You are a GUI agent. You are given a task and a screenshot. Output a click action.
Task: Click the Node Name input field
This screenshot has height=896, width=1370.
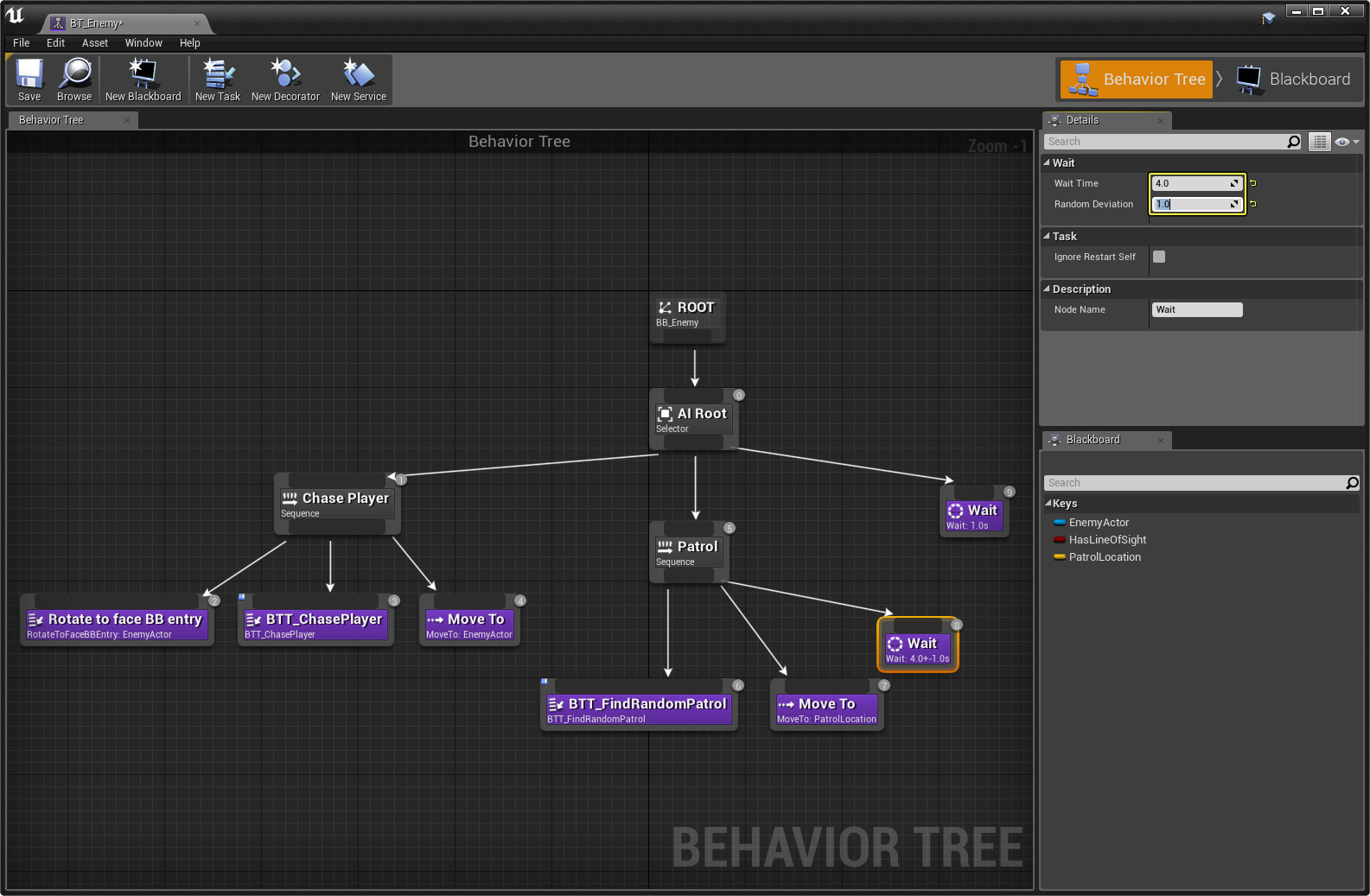pyautogui.click(x=1197, y=309)
